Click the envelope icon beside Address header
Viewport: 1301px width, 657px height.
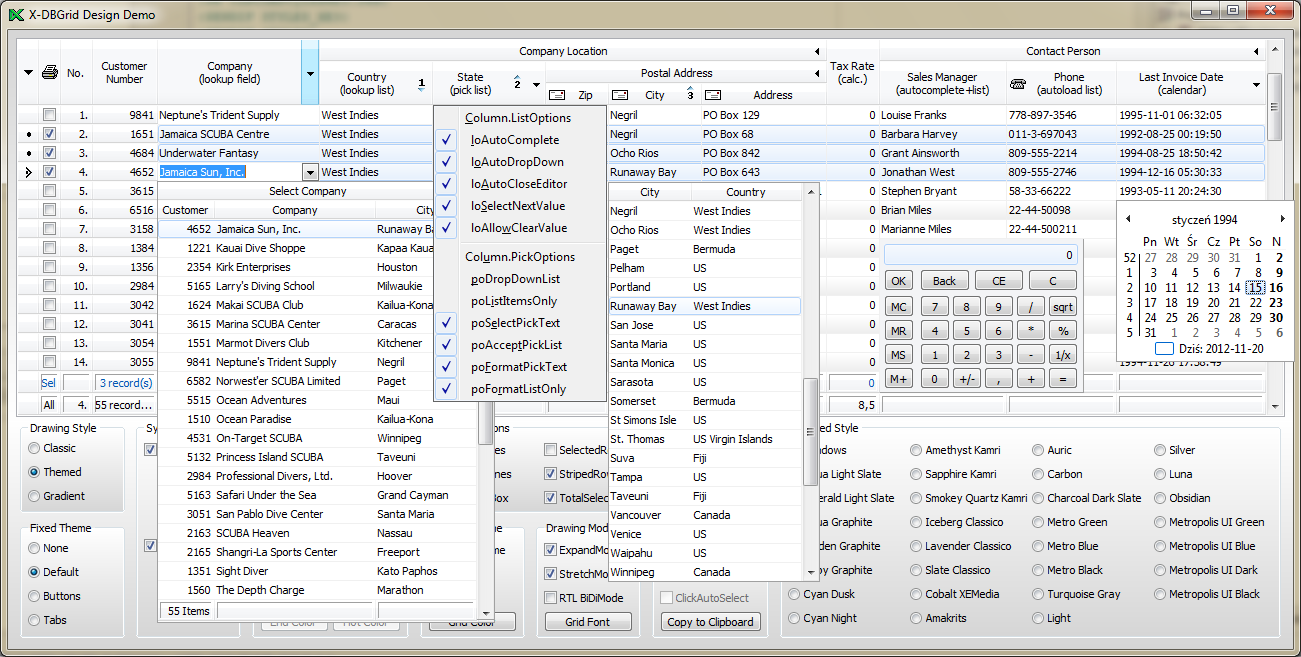coord(713,96)
